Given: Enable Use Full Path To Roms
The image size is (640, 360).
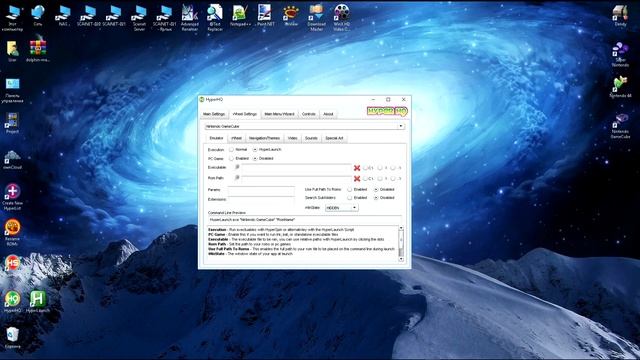Looking at the screenshot, I should coord(350,189).
